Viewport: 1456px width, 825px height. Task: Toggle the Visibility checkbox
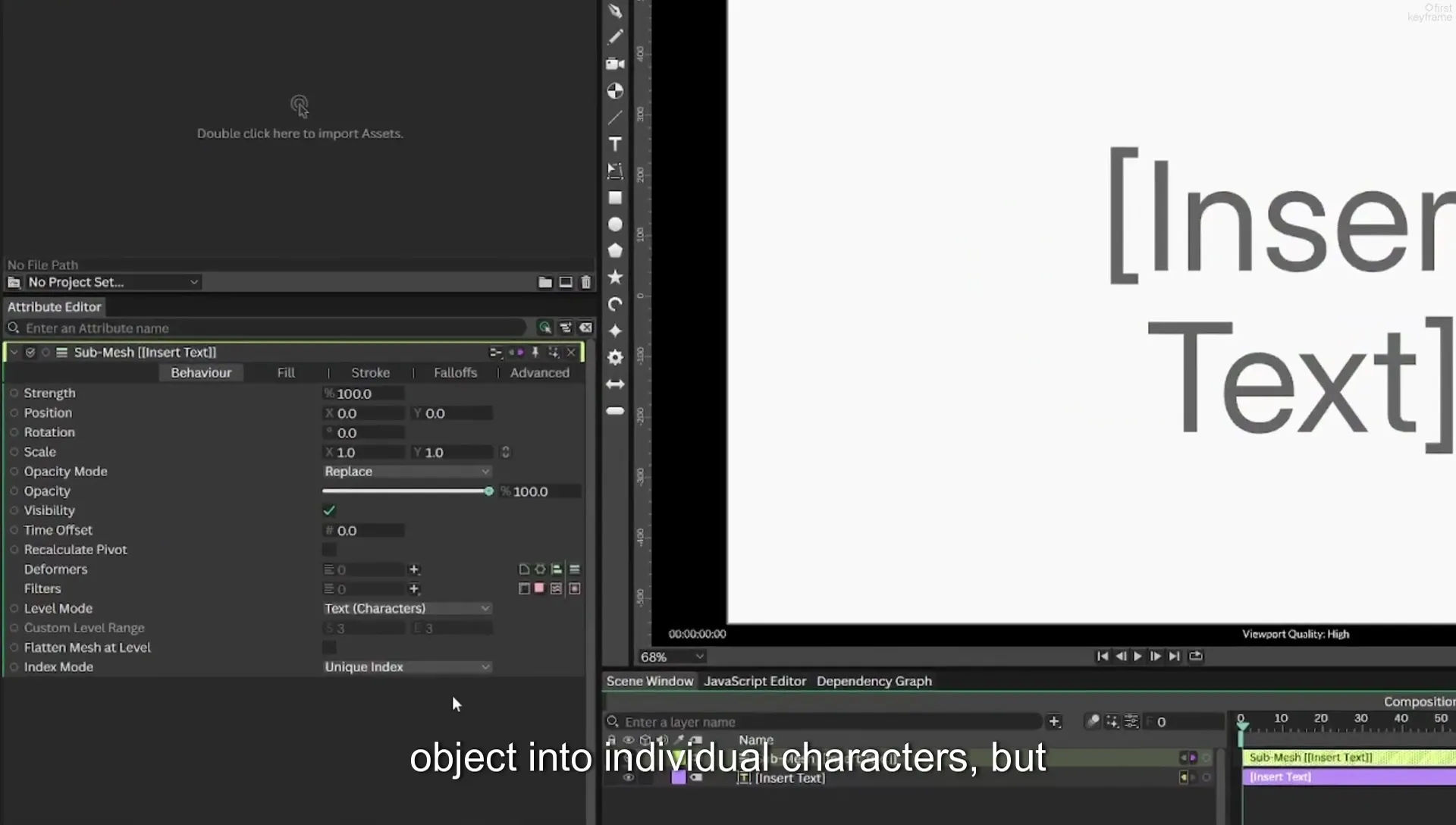coord(329,510)
